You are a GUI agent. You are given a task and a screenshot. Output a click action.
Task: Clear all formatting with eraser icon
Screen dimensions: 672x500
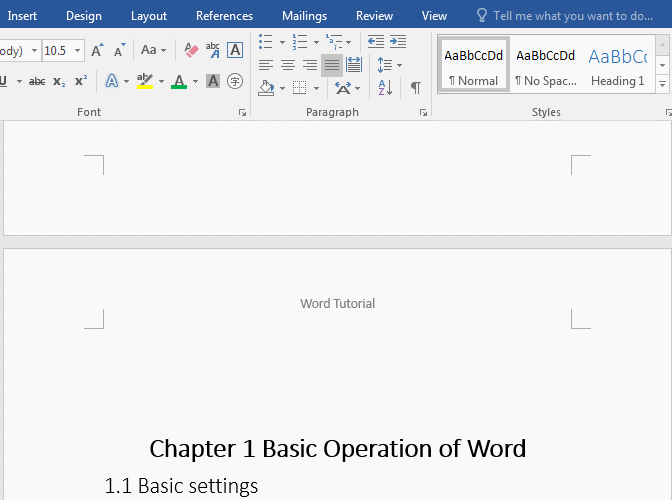tap(191, 51)
